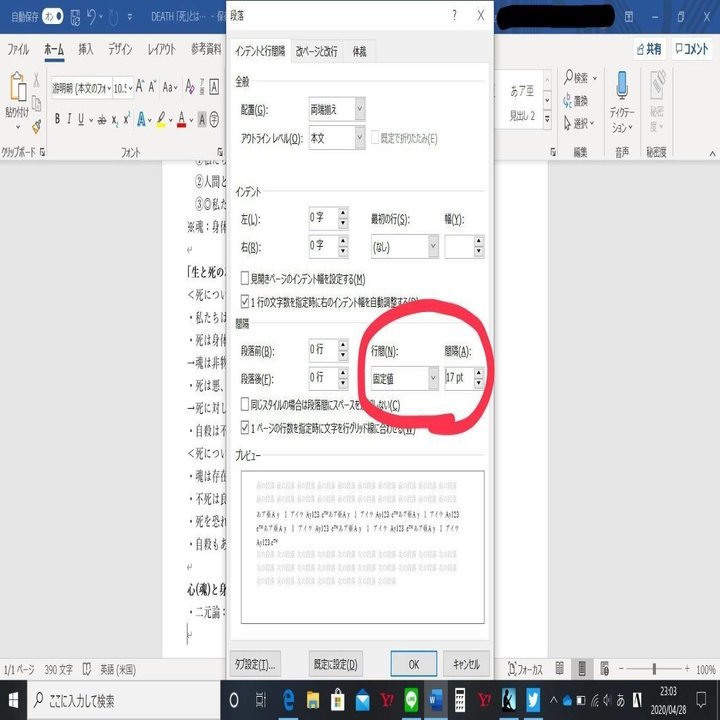Switch to Line and Page Breaks tab
Screen dimensions: 720x720
316,51
